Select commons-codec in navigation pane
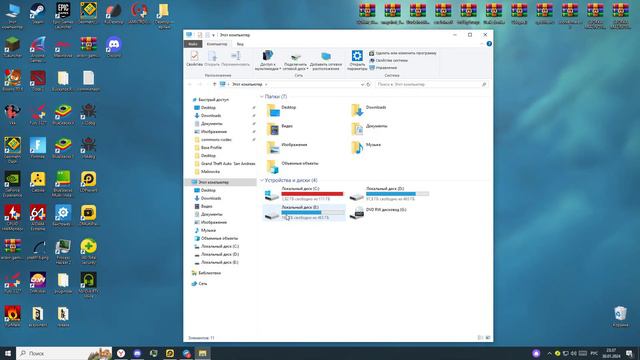Image resolution: width=640 pixels, height=360 pixels. (x=216, y=140)
